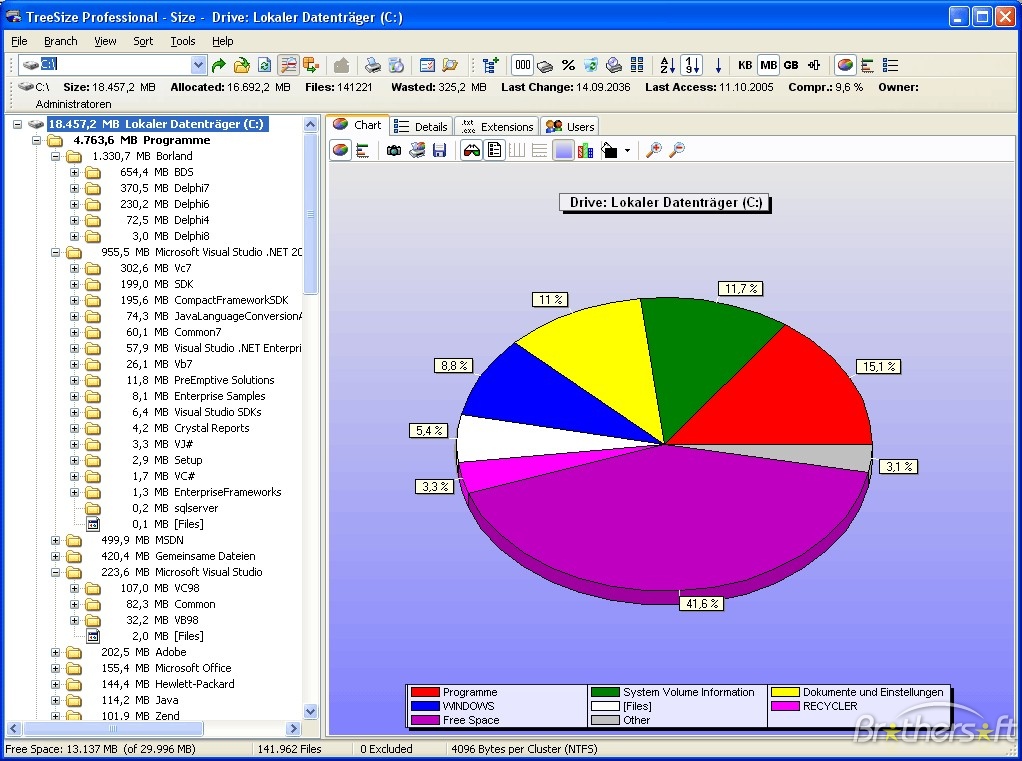Toggle the details list view in main toolbar
This screenshot has width=1022, height=761.
pos(890,65)
